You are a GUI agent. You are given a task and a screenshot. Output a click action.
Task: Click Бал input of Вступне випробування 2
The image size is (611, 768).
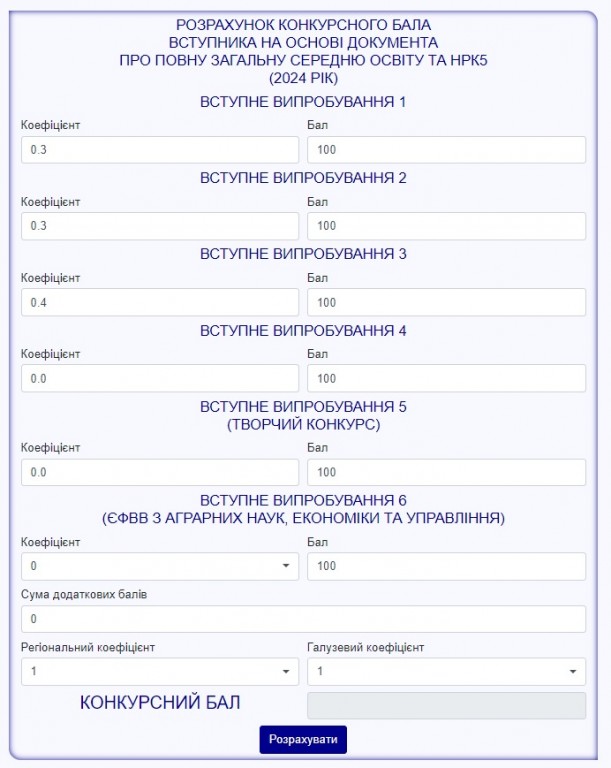tap(446, 226)
